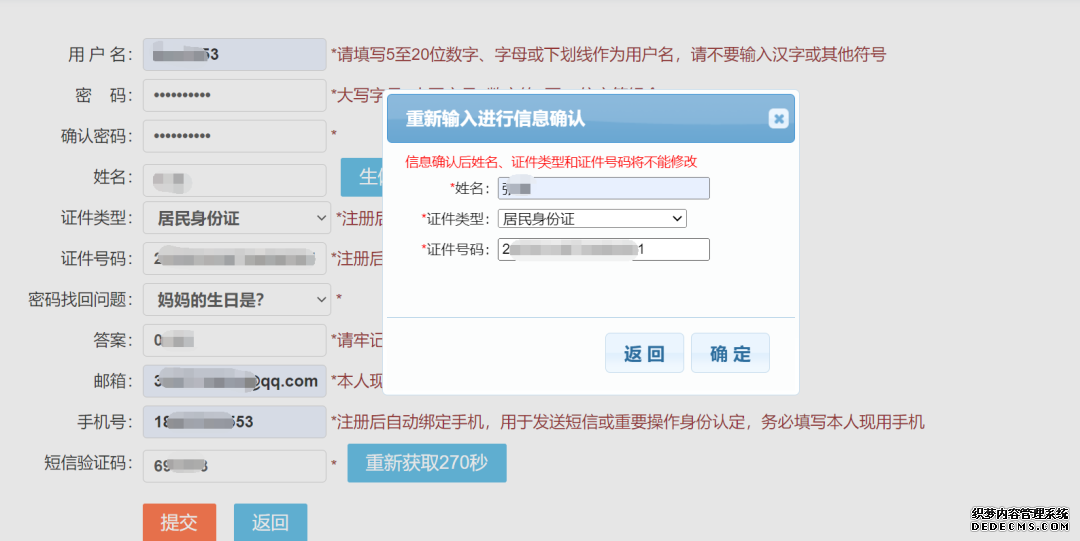This screenshot has width=1080, height=541.
Task: Click the 返回 button in dialog
Action: [644, 353]
